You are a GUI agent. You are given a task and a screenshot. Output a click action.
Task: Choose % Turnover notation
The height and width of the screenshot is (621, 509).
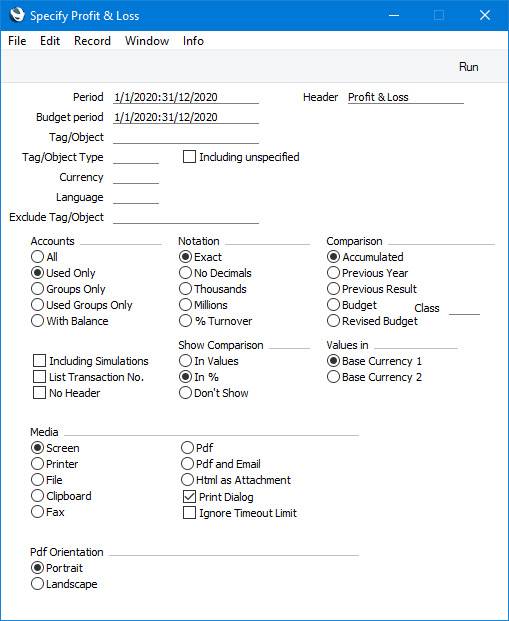point(185,321)
